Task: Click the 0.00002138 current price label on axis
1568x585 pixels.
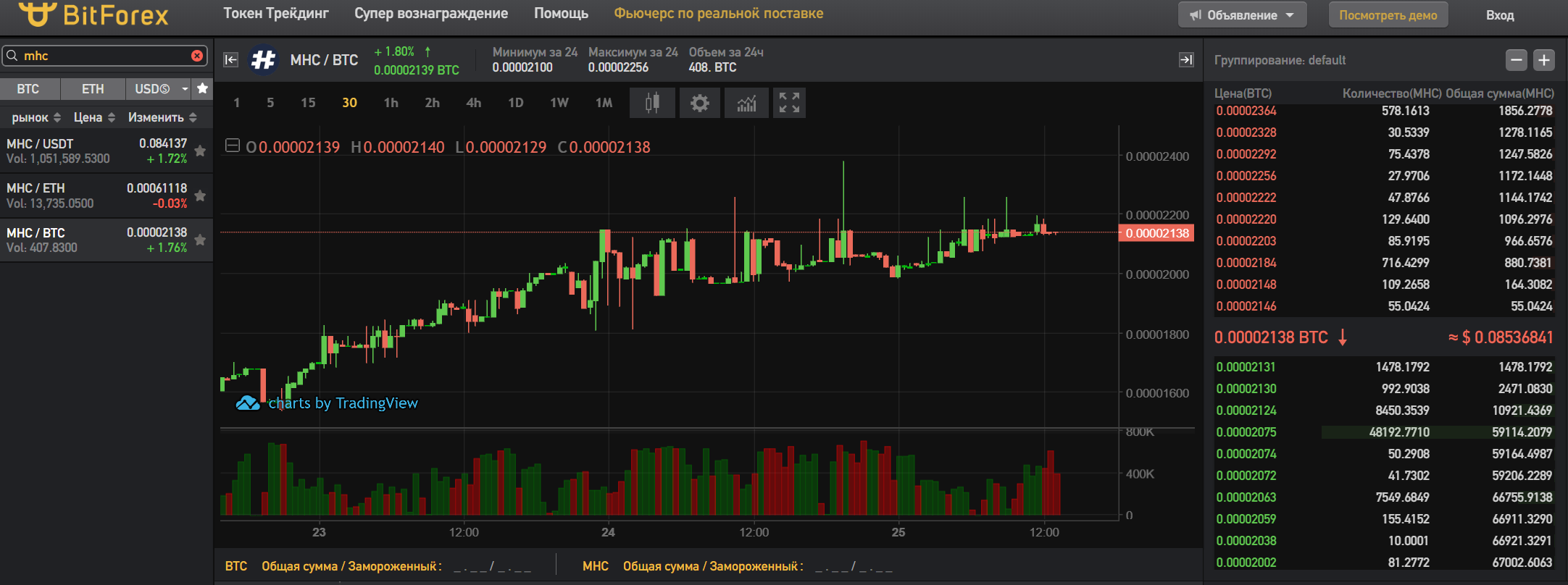Action: tap(1156, 233)
